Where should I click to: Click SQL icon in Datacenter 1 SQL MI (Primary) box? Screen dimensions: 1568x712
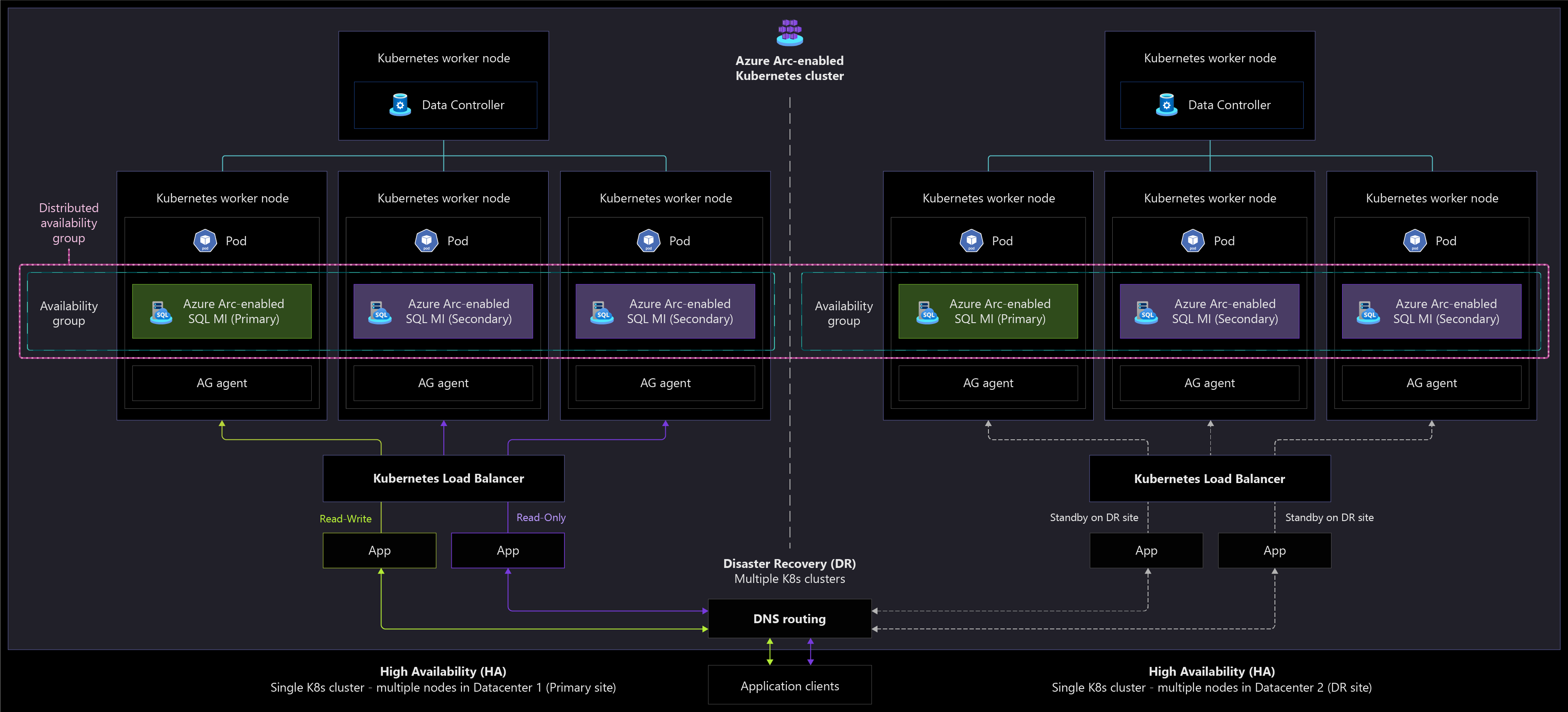161,312
